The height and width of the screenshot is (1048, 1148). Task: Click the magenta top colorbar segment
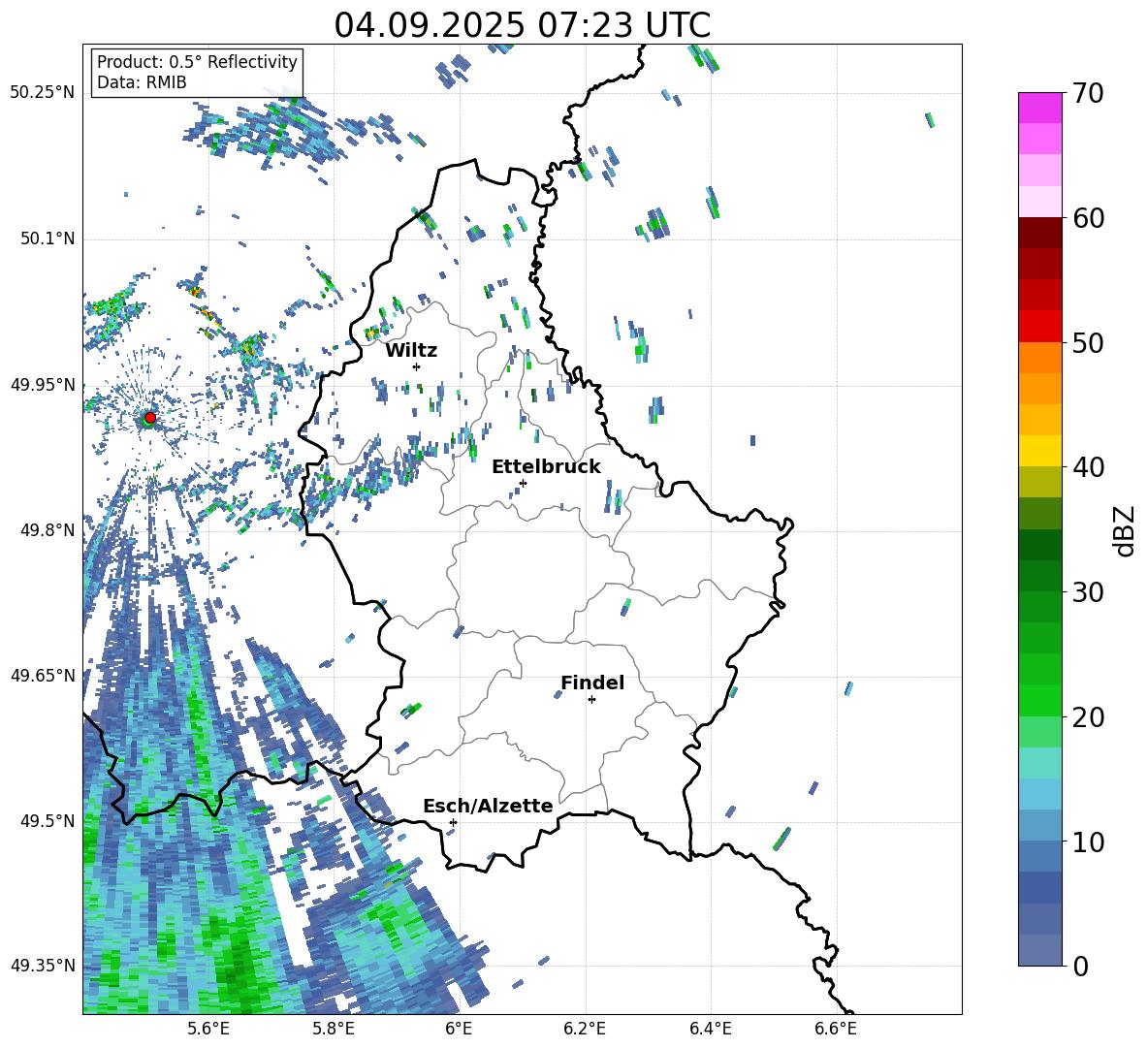click(x=1039, y=108)
